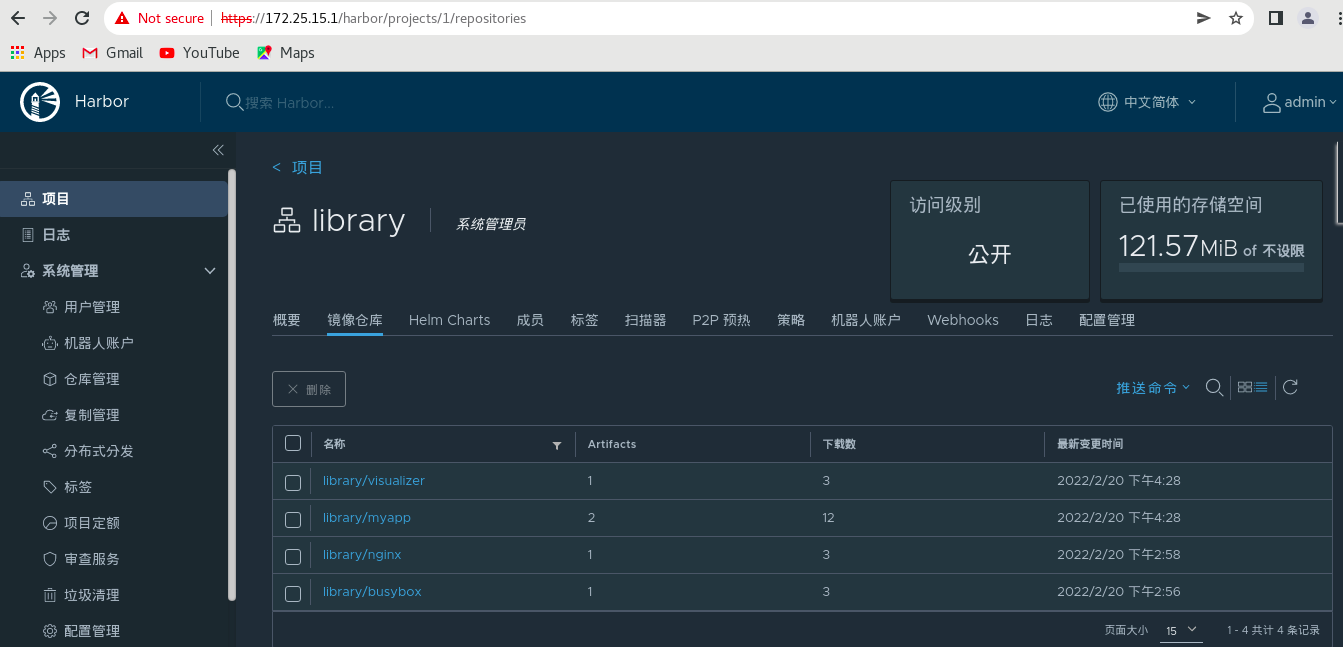Toggle the select-all checkbox in table header
The image size is (1343, 647).
coord(293,444)
